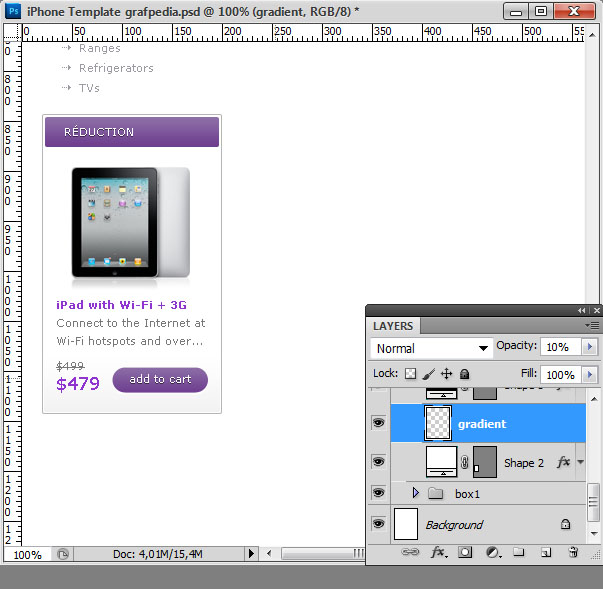The width and height of the screenshot is (603, 589).
Task: Switch to the LAYERS tab
Action: [x=393, y=326]
